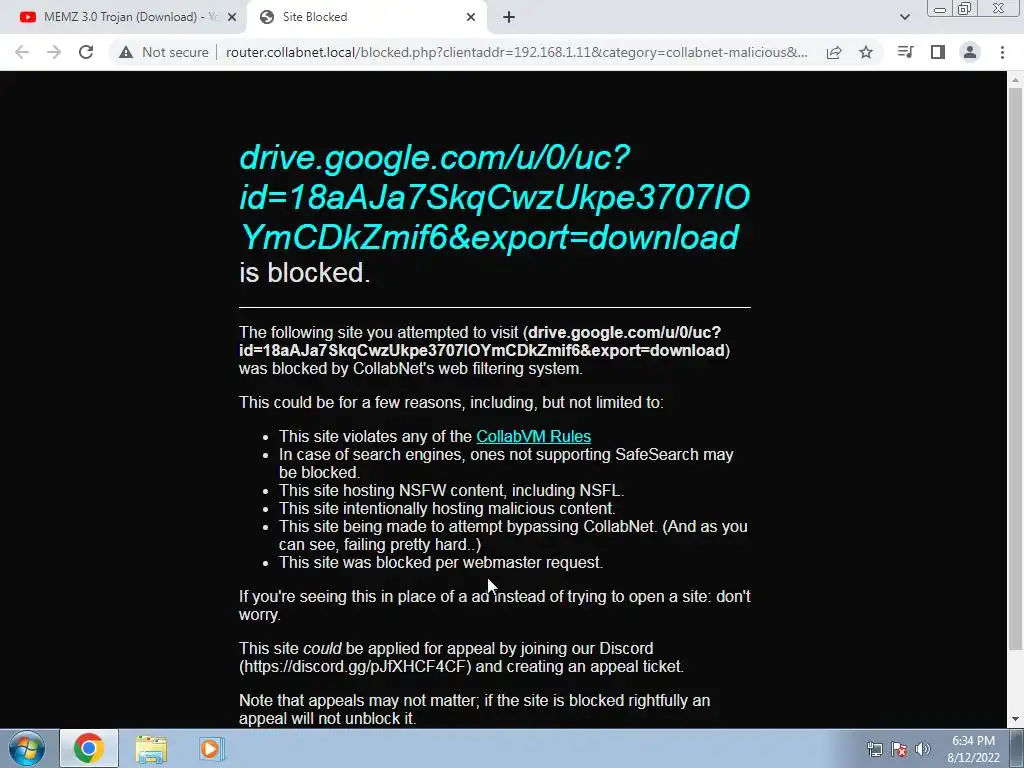Click the YouTube favicon on first tab
1024x768 pixels.
[27, 17]
